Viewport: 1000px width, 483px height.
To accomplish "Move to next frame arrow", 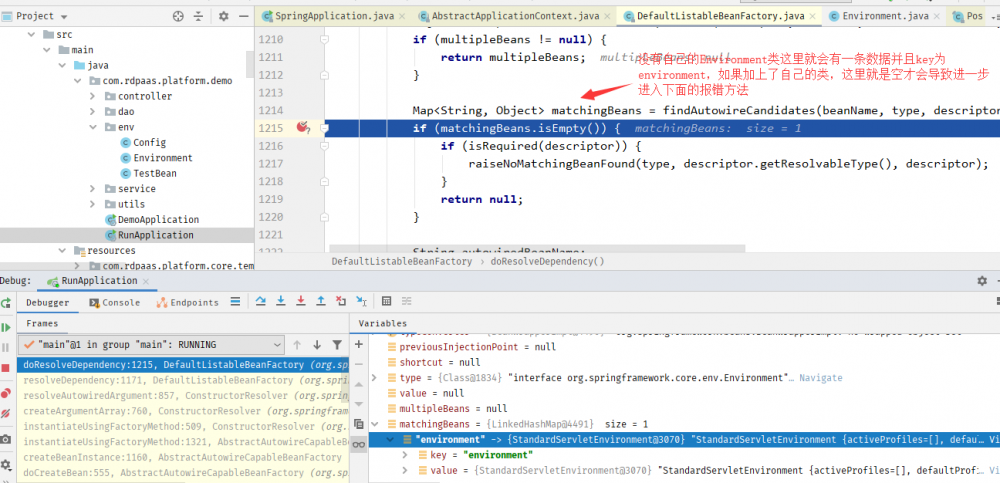I will click(x=317, y=345).
